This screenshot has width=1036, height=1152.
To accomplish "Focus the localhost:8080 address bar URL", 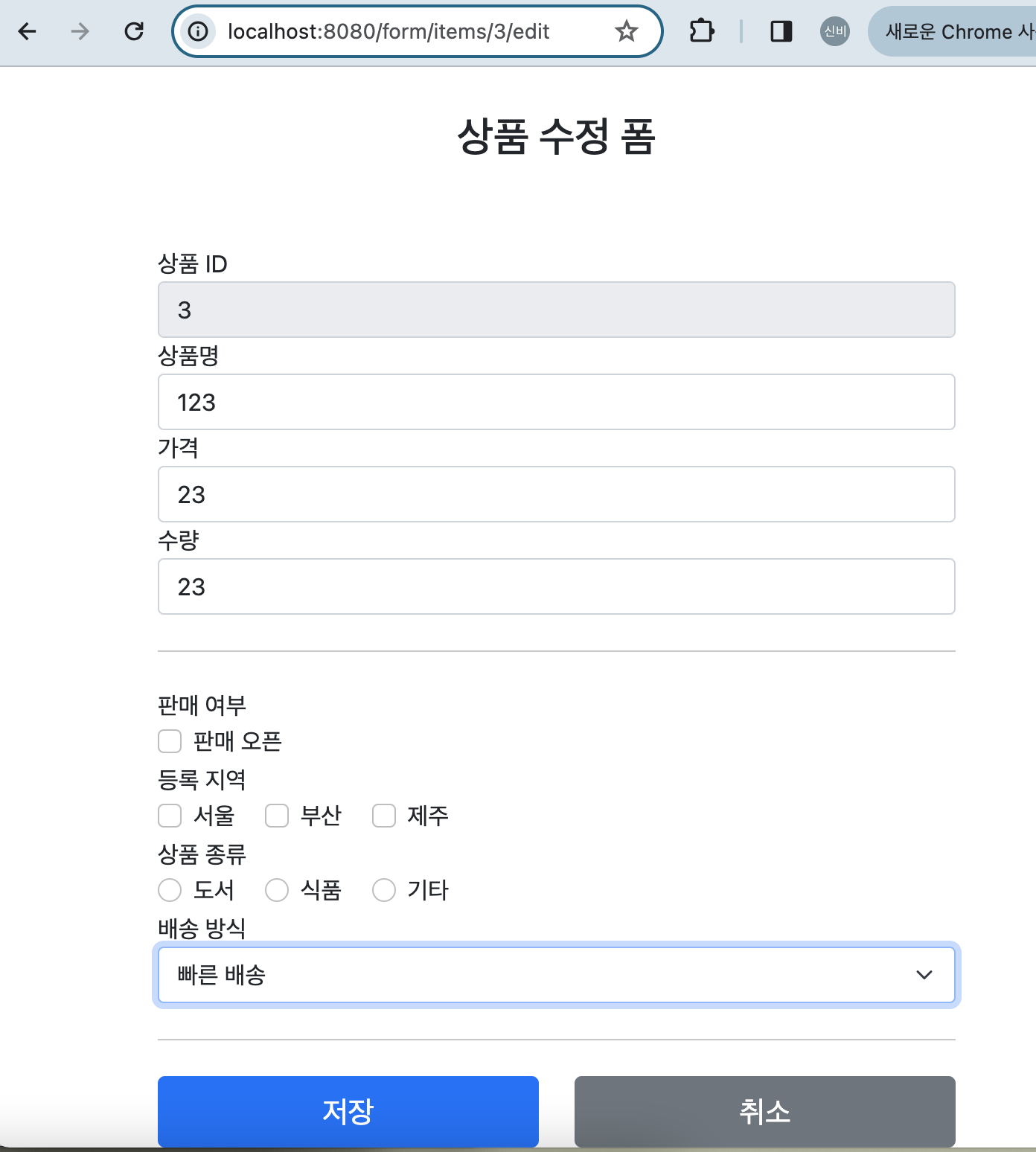I will point(388,31).
